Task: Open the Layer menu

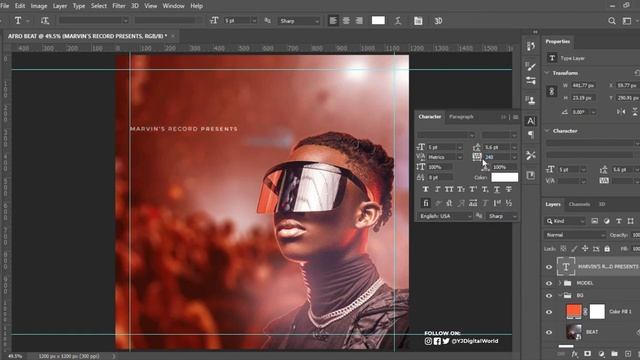Action: pos(60,6)
